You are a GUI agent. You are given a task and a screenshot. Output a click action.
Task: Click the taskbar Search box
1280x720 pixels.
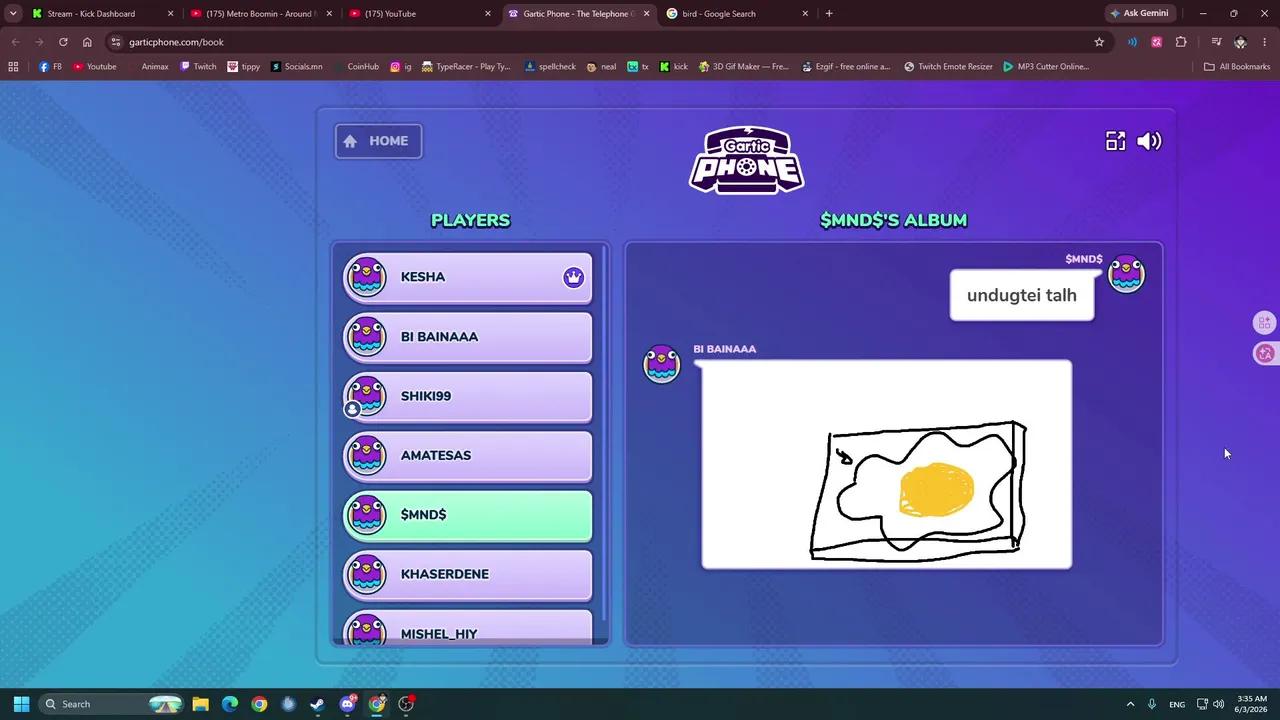112,704
